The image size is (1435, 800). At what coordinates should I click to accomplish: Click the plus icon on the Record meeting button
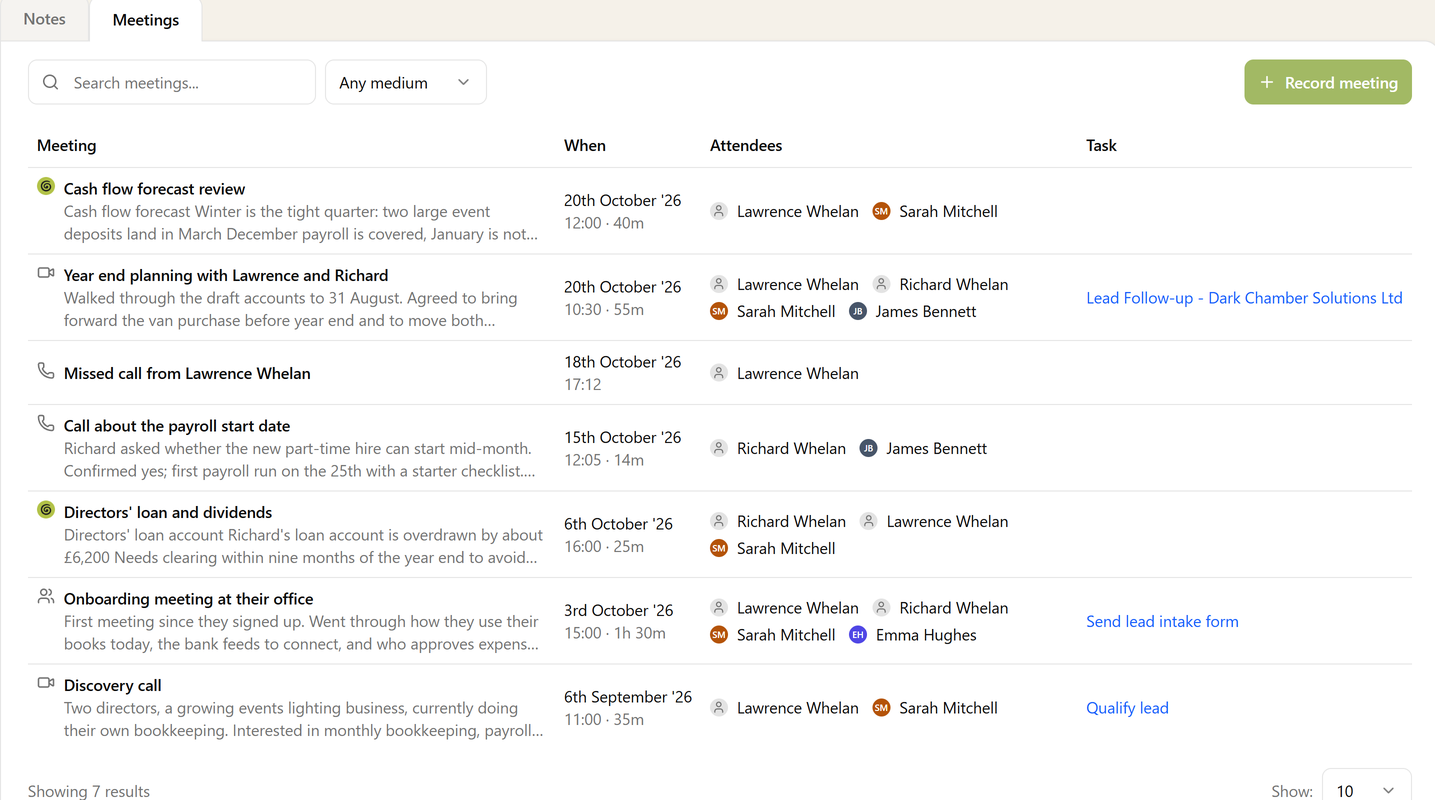point(1267,82)
